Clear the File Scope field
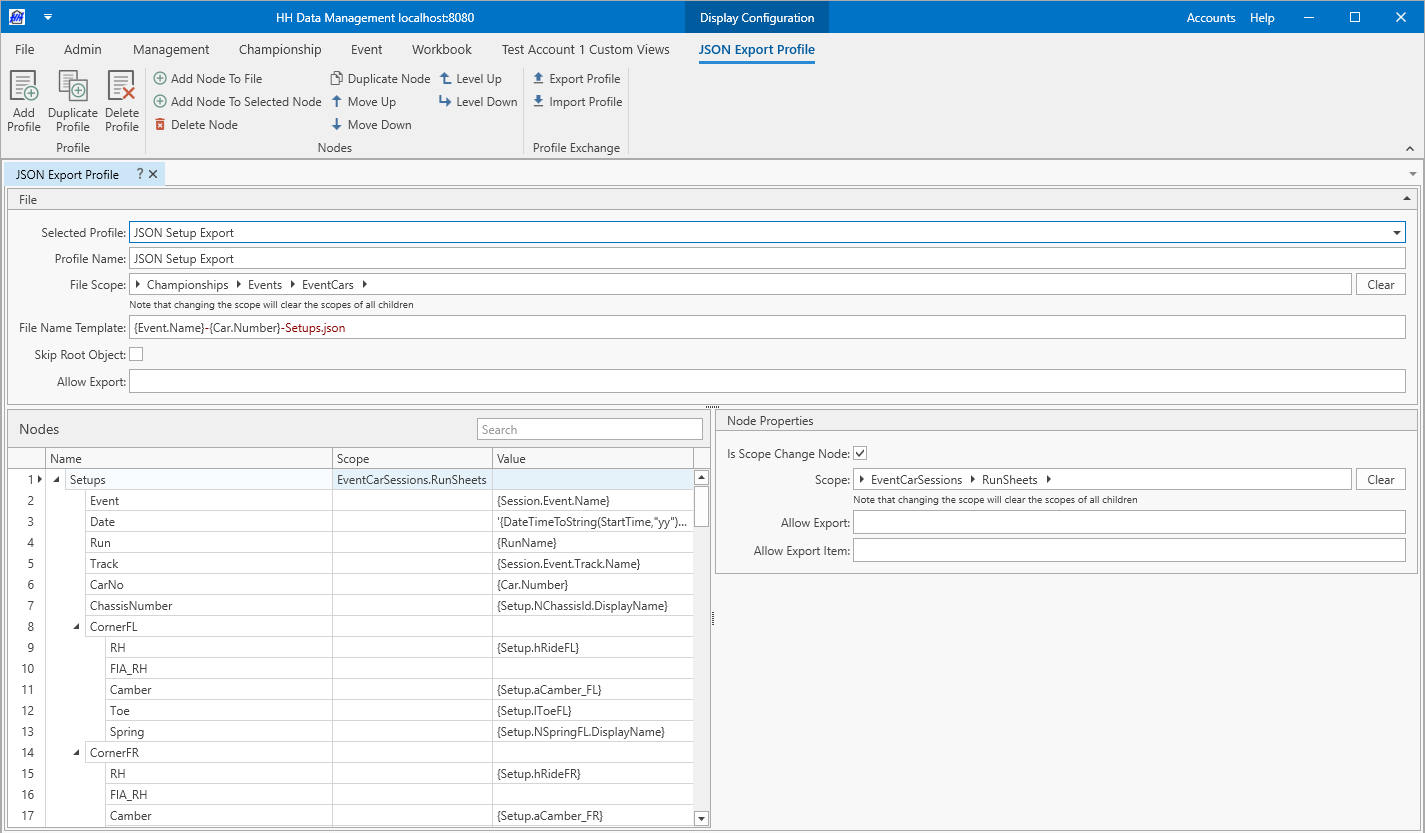Image resolution: width=1425 pixels, height=833 pixels. click(1380, 285)
